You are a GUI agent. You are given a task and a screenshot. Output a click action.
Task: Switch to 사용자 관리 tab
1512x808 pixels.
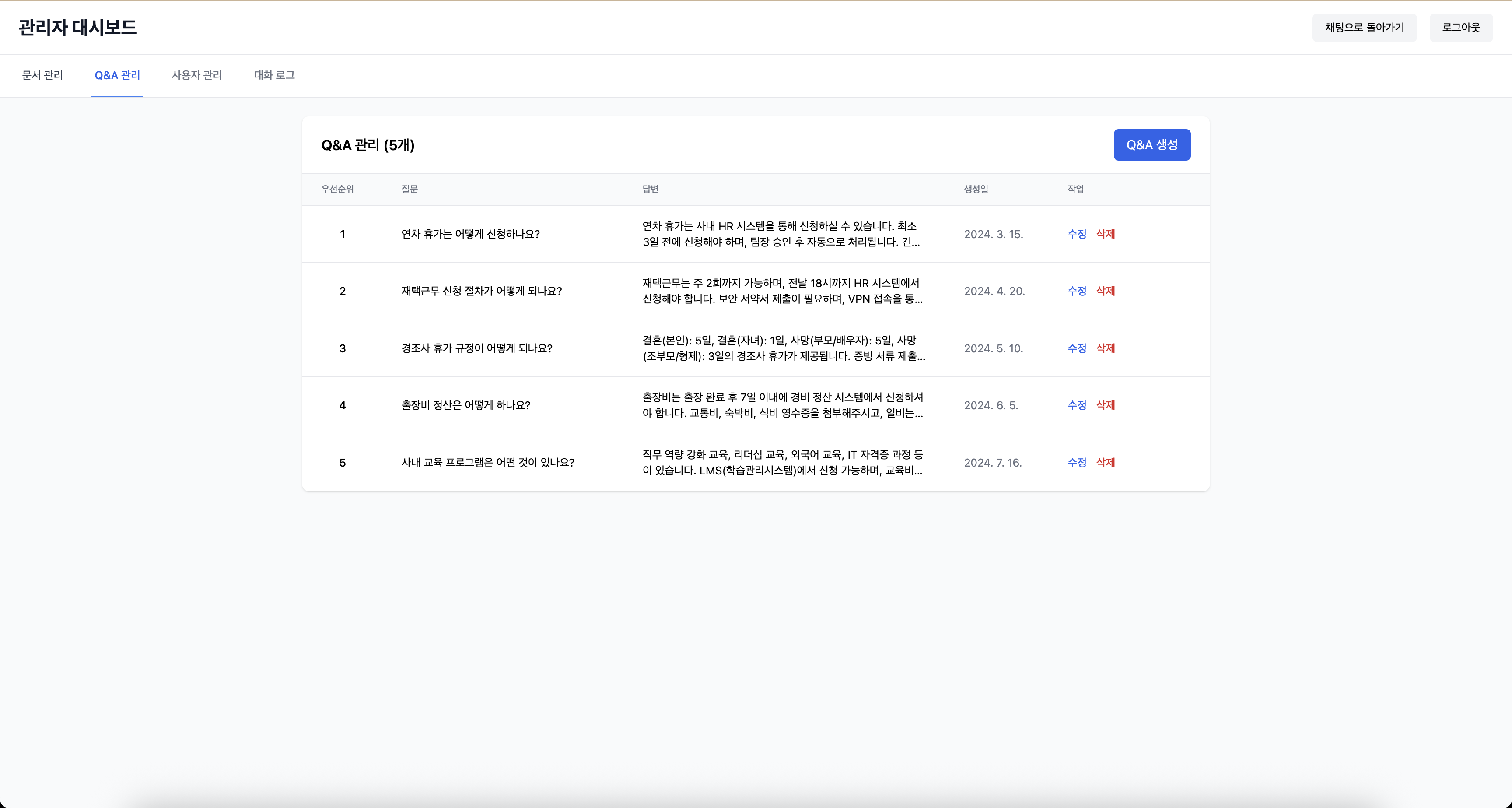pyautogui.click(x=196, y=75)
